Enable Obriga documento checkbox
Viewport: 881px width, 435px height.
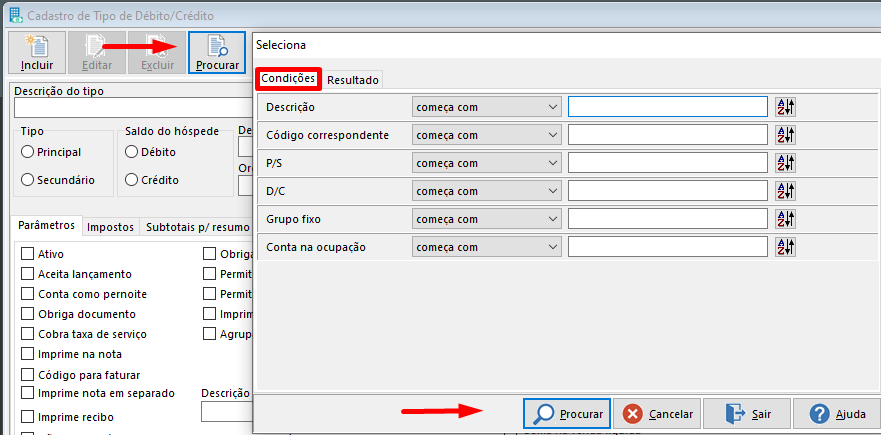(27, 314)
